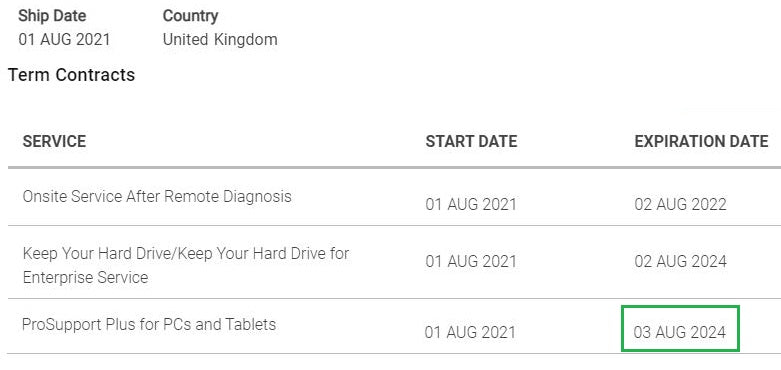781x370 pixels.
Task: Click the Term Contracts heading
Action: 72,75
